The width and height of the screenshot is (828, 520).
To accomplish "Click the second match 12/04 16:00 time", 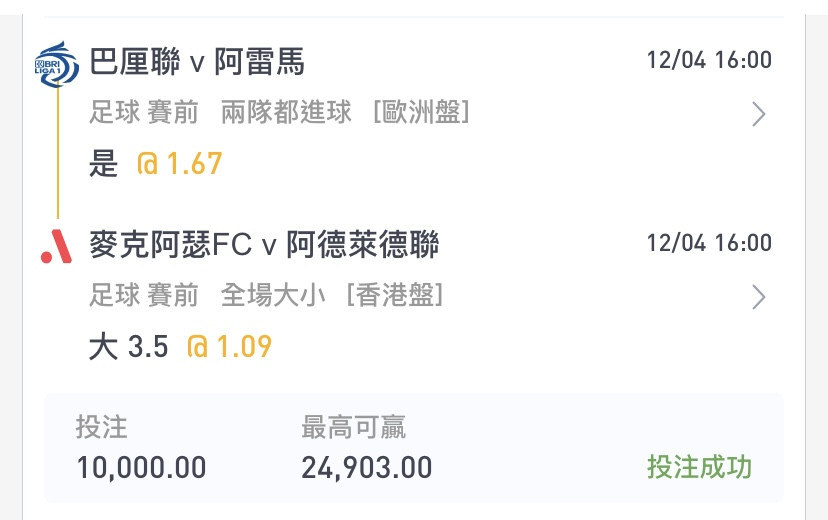I will 709,243.
